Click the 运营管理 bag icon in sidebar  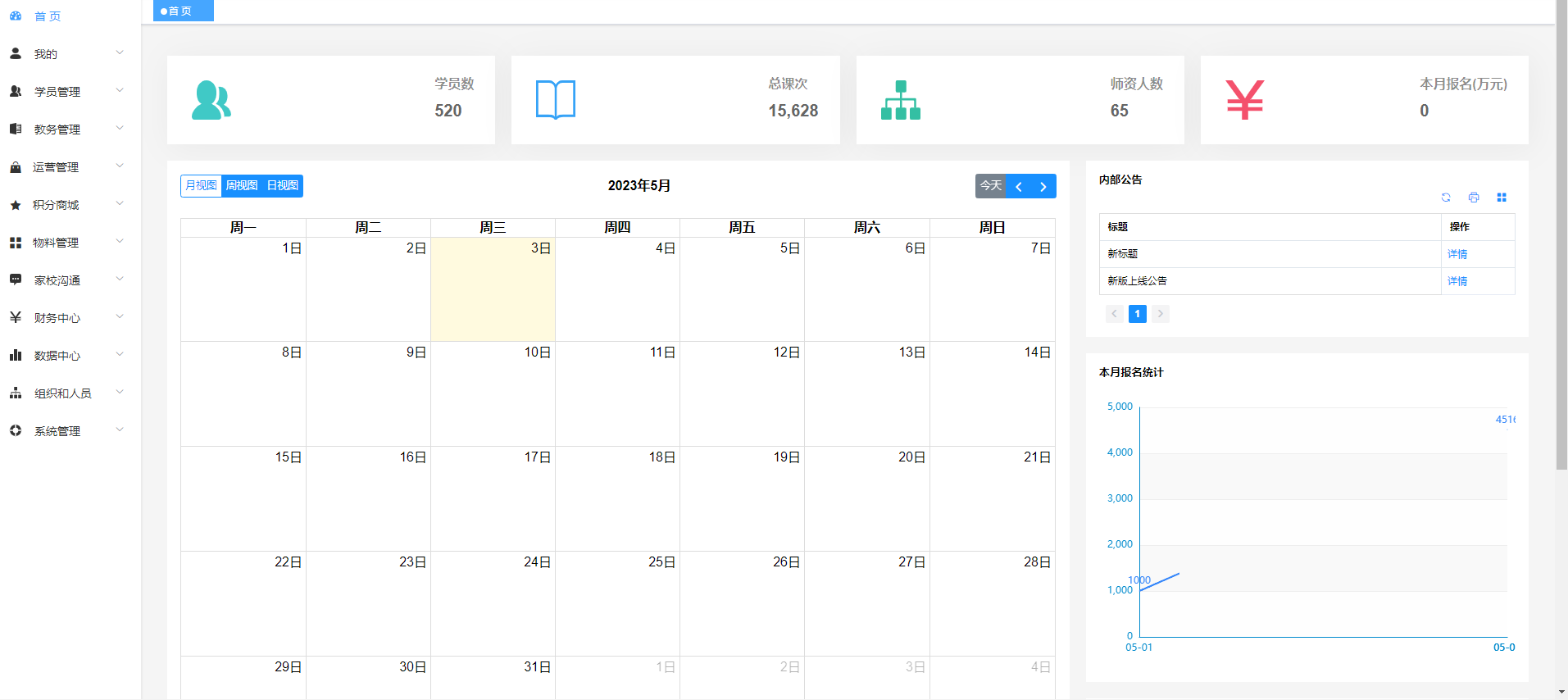pos(16,166)
